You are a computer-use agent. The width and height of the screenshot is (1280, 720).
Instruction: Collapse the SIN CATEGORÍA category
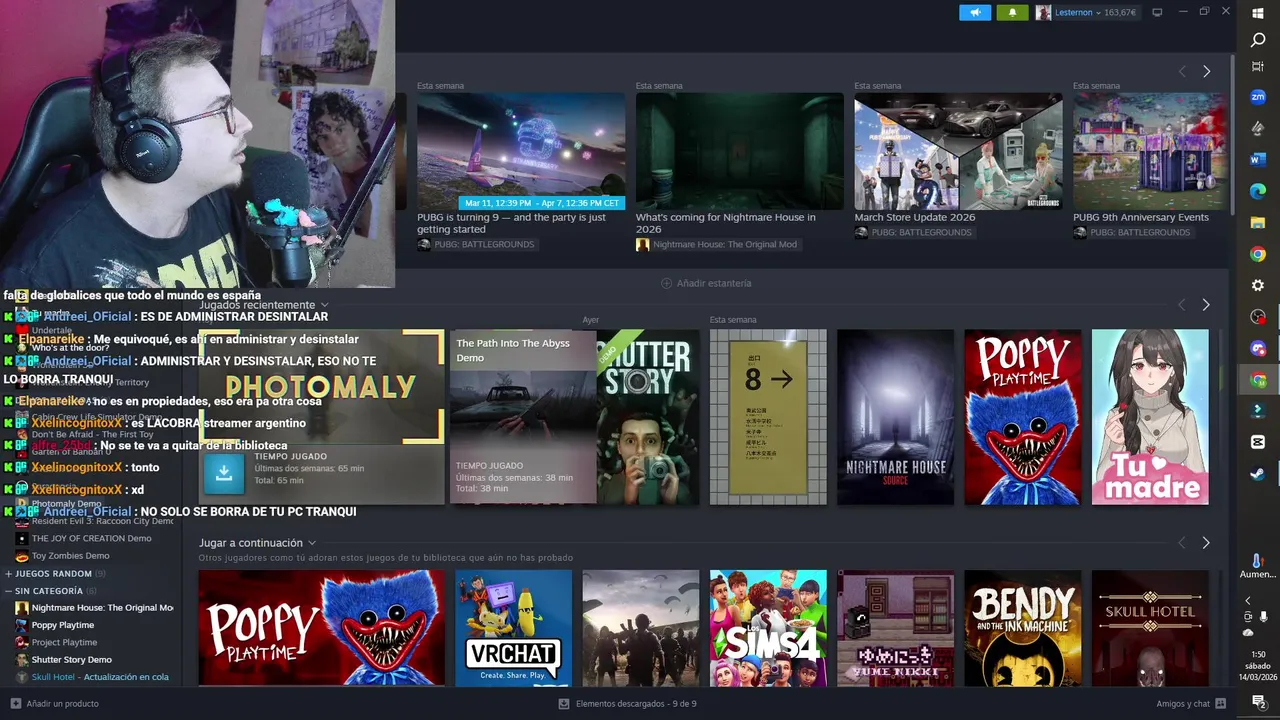point(8,591)
